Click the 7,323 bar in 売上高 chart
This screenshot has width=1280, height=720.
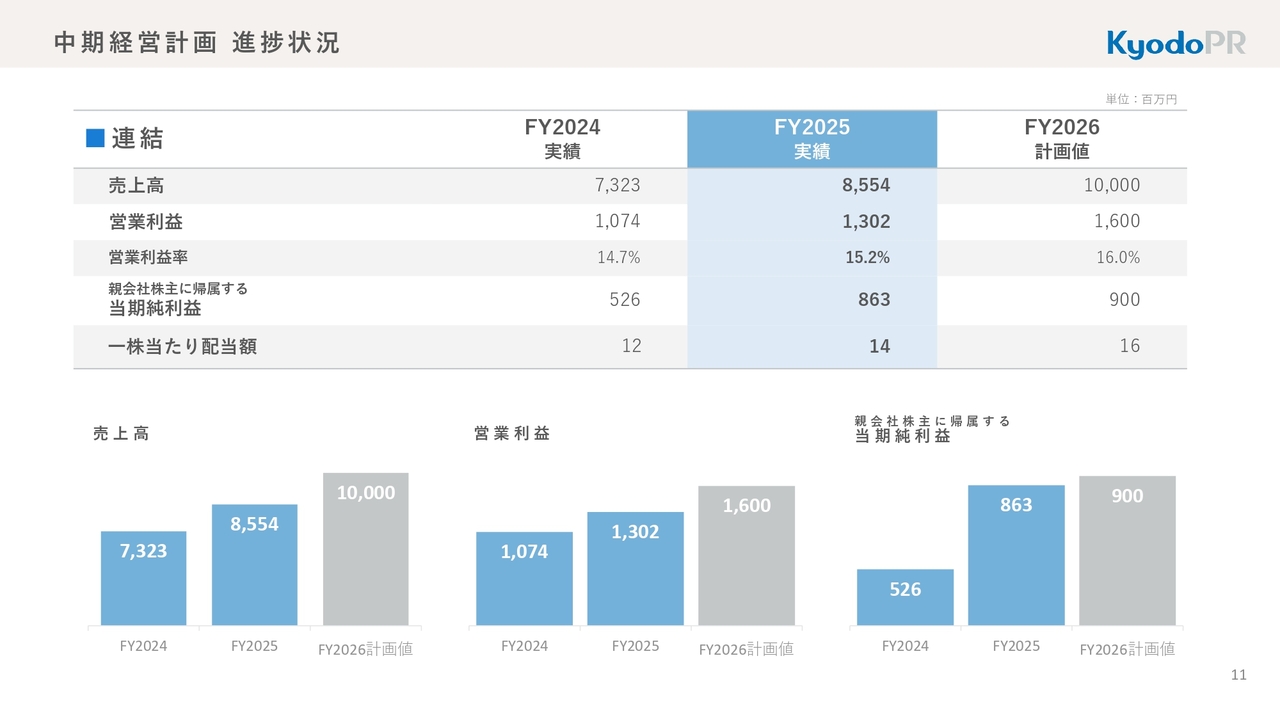pos(143,578)
